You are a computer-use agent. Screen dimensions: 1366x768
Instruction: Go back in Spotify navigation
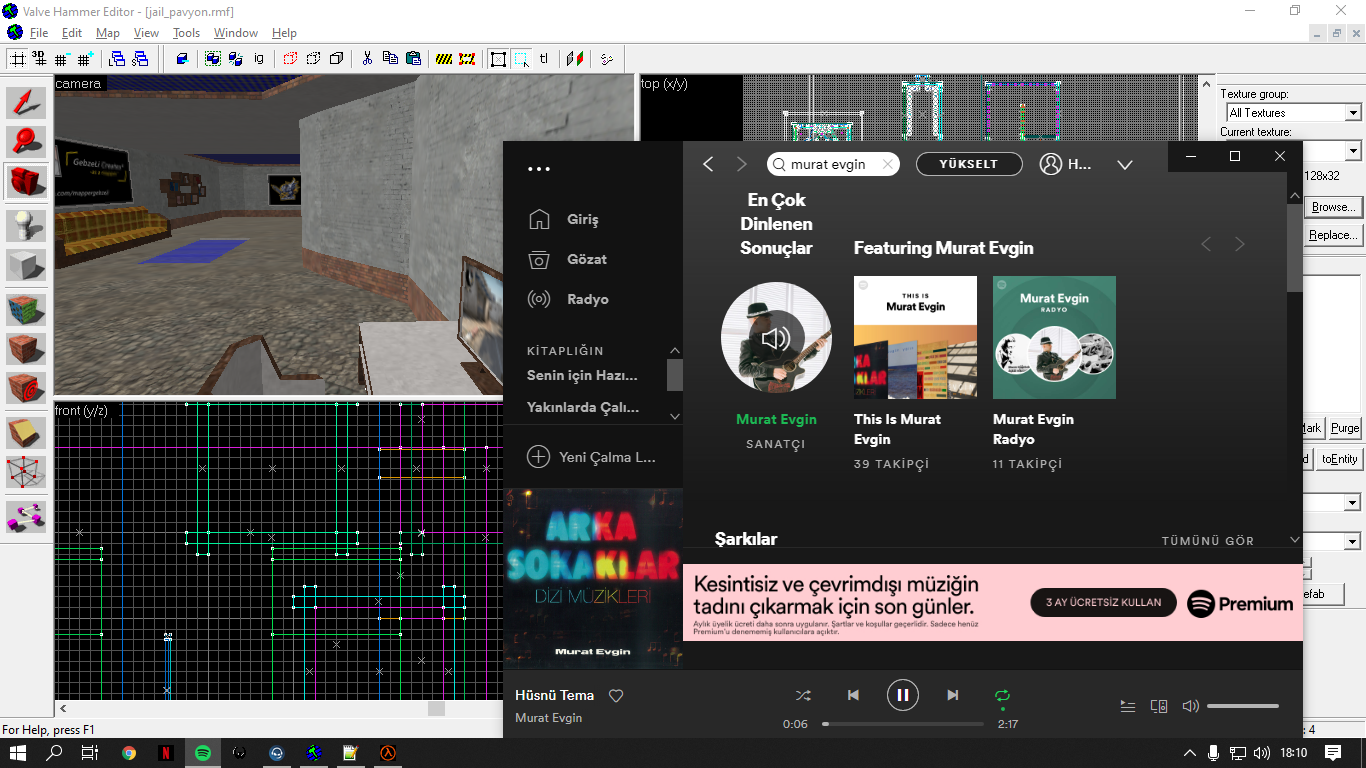coord(708,164)
